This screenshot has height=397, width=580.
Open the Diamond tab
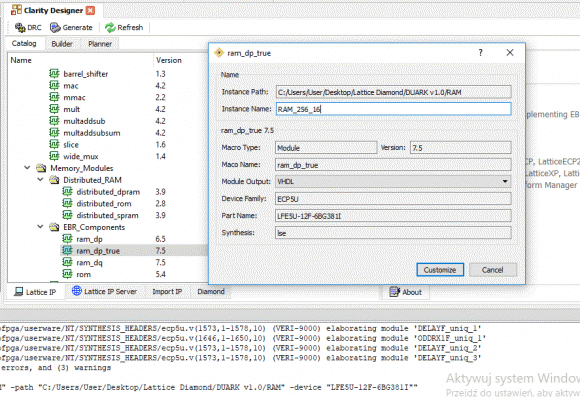tap(211, 292)
